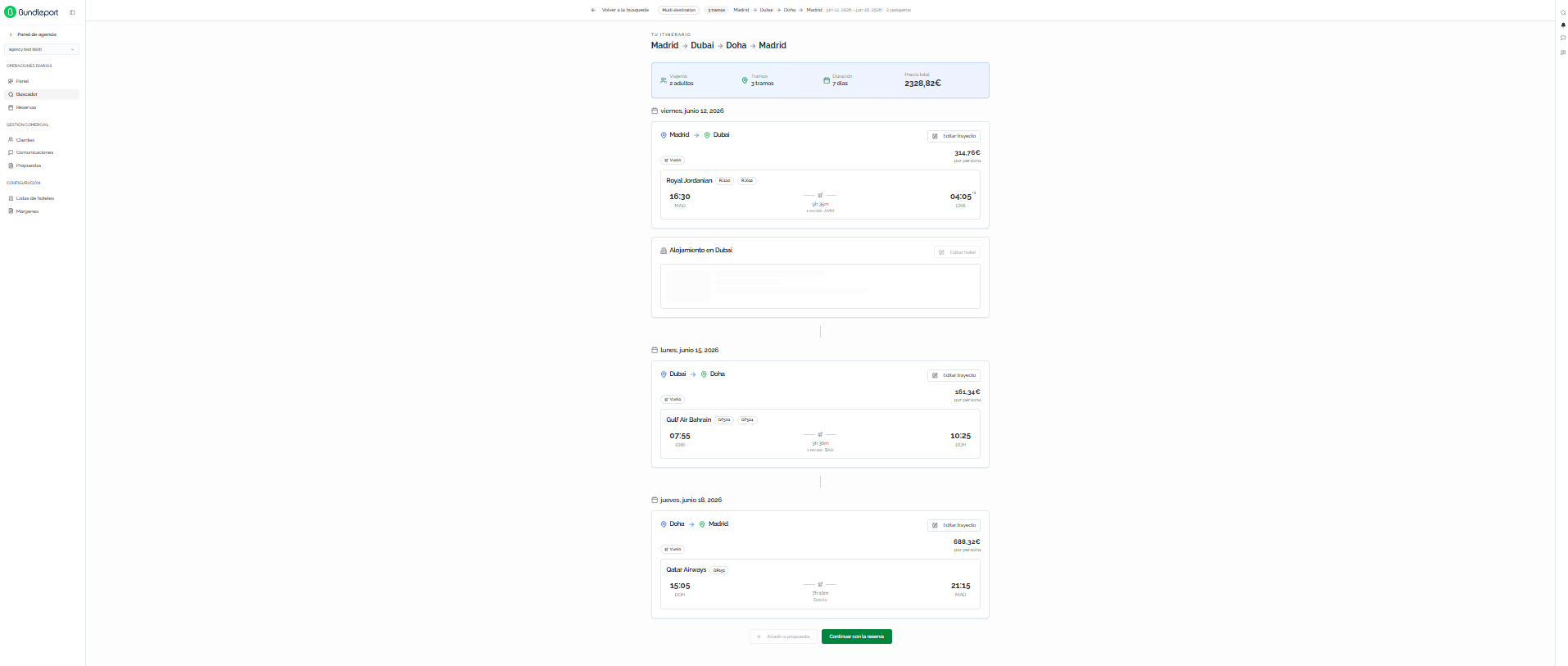
Task: Open Comunicaciones in the sidebar
Action: click(43, 152)
